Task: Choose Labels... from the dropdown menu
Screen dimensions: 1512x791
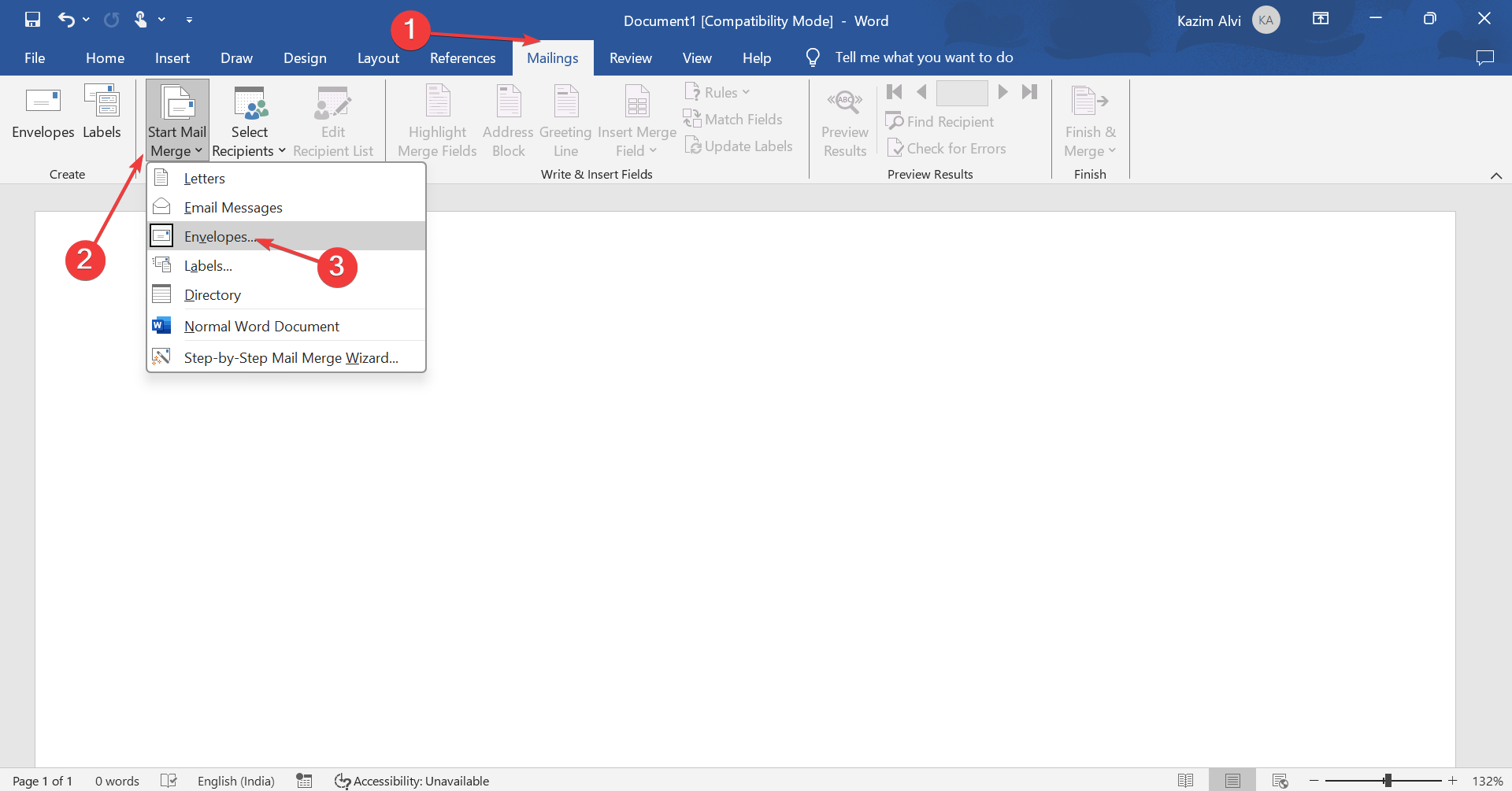Action: click(x=286, y=266)
